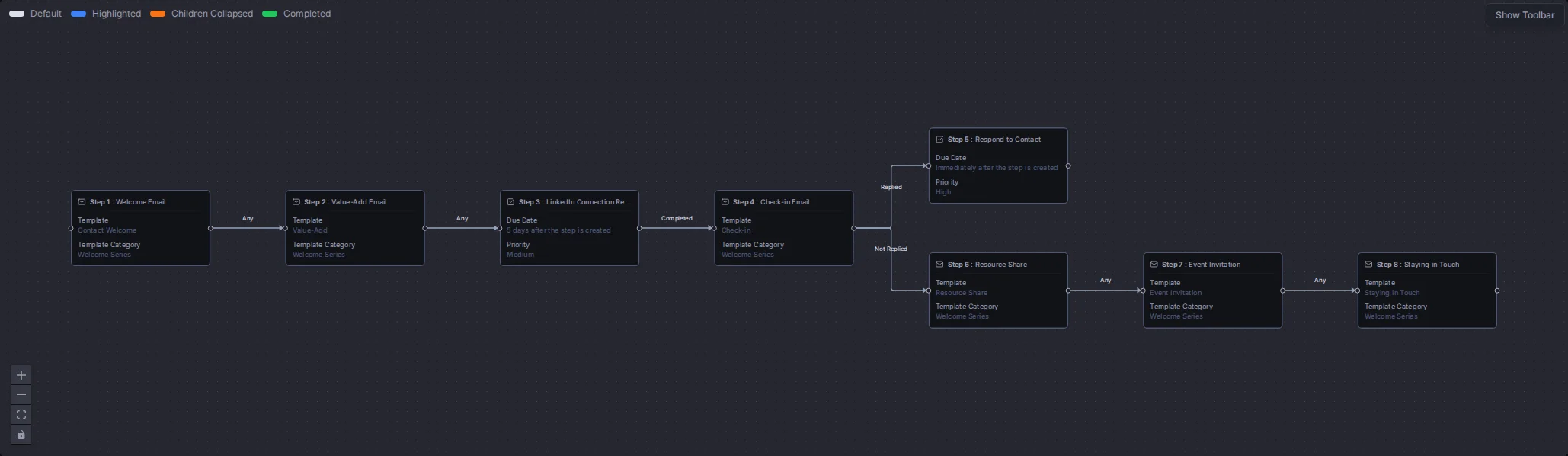The image size is (1568, 456).
Task: Click the task icon on Step 5
Action: [939, 140]
